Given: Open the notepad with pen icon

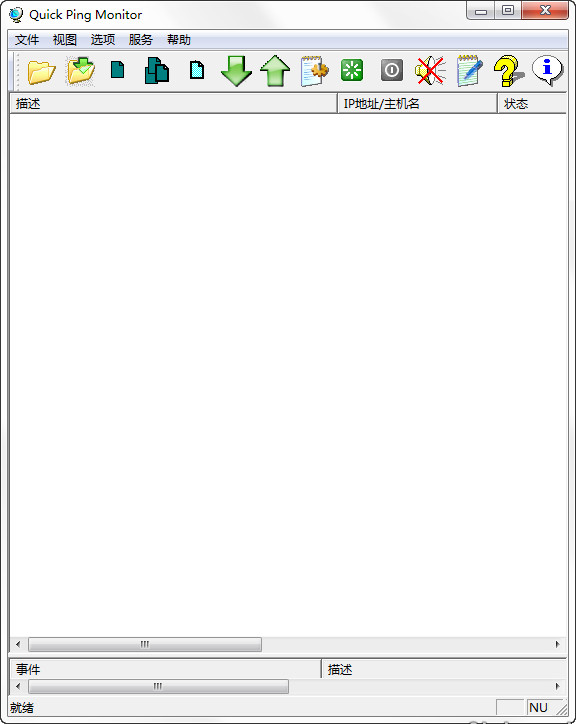Looking at the screenshot, I should pyautogui.click(x=469, y=71).
